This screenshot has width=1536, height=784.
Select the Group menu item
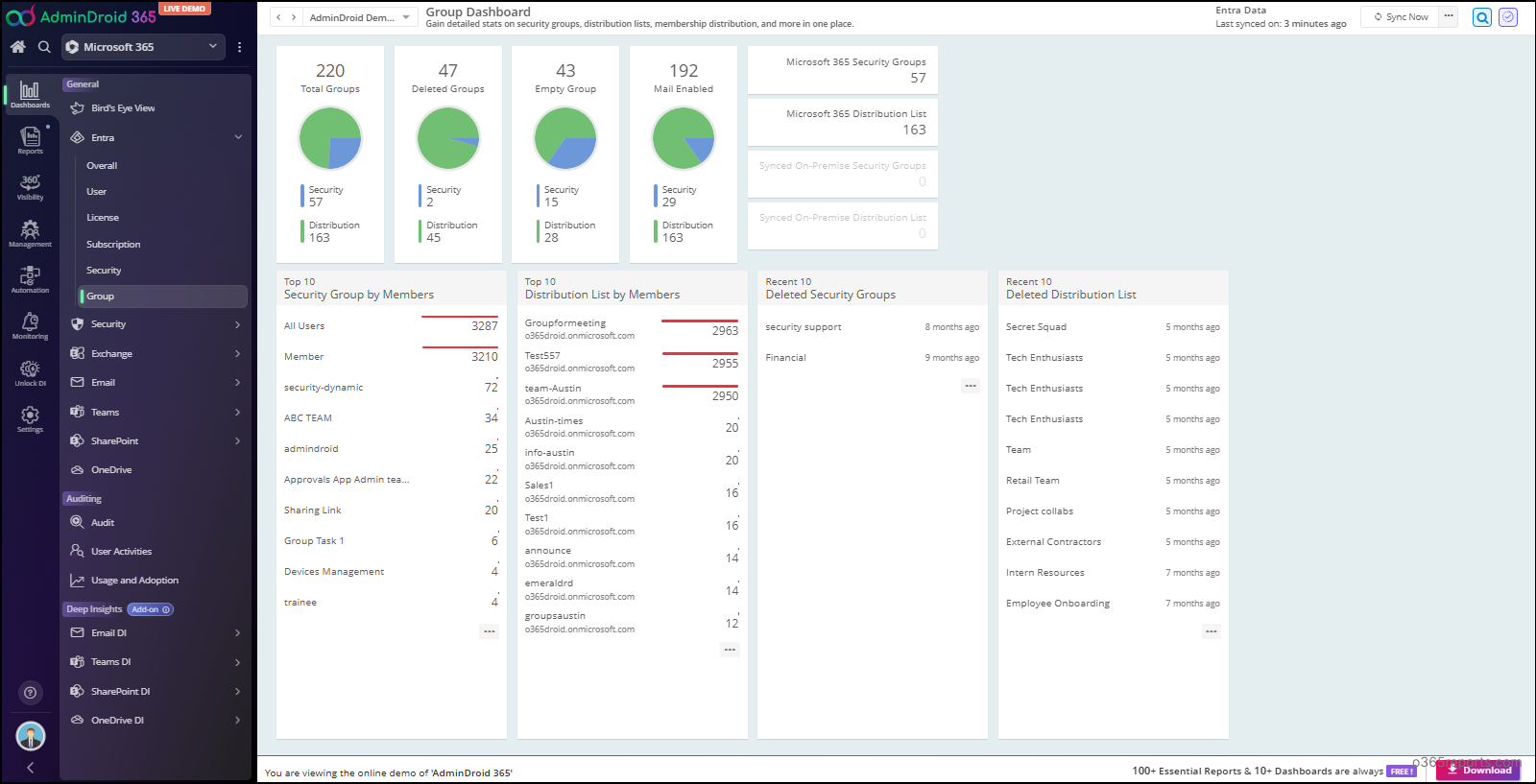[163, 297]
